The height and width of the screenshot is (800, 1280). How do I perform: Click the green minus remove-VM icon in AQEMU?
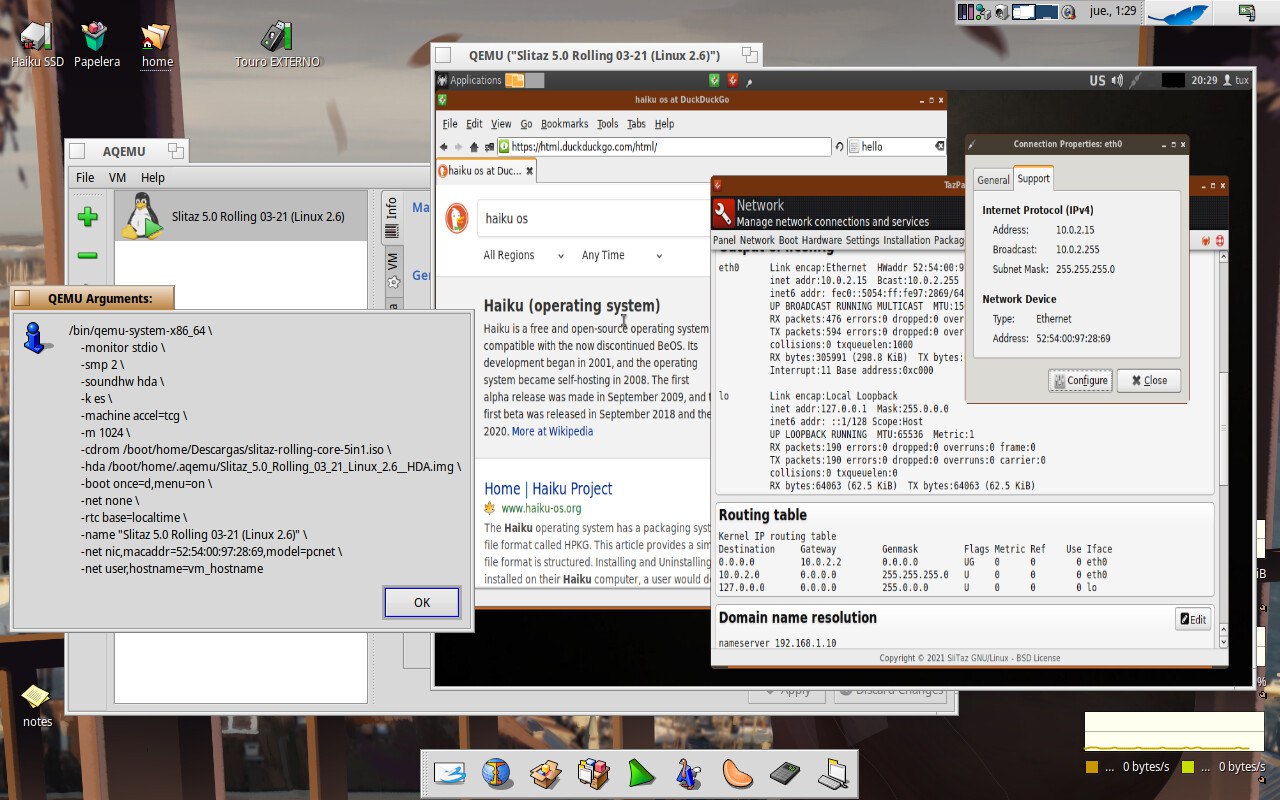pos(88,256)
